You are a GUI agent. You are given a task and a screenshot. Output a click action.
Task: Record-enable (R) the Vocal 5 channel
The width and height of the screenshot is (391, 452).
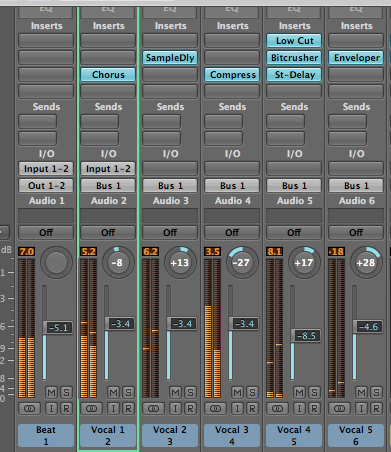pos(376,408)
